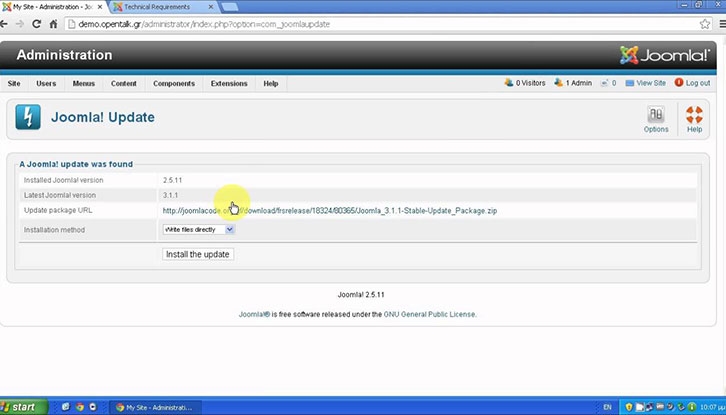The image size is (726, 415).
Task: Click the Log out link
Action: click(693, 83)
